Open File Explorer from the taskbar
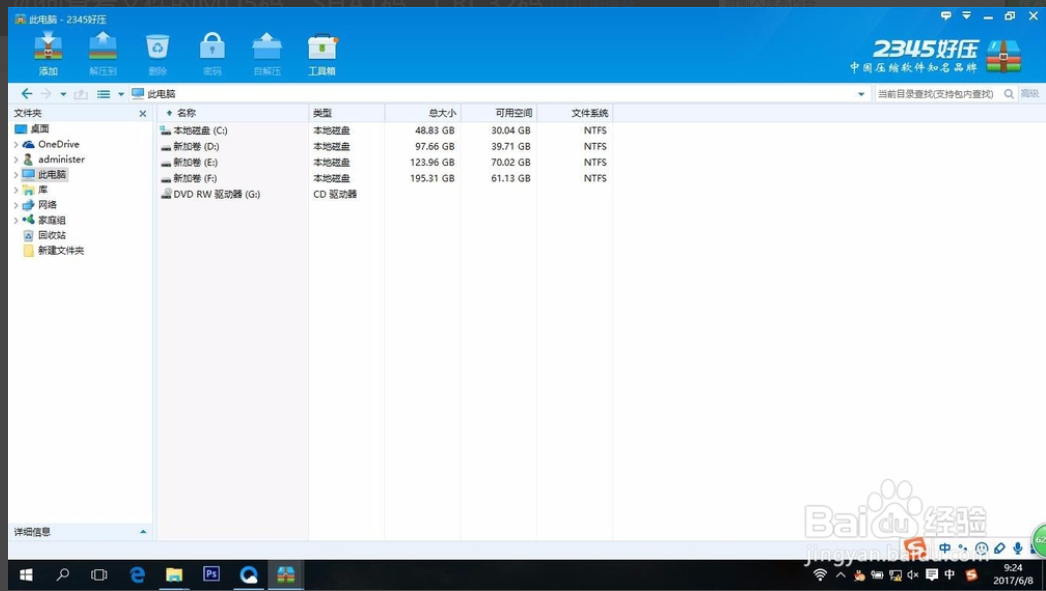1046x591 pixels. tap(174, 575)
